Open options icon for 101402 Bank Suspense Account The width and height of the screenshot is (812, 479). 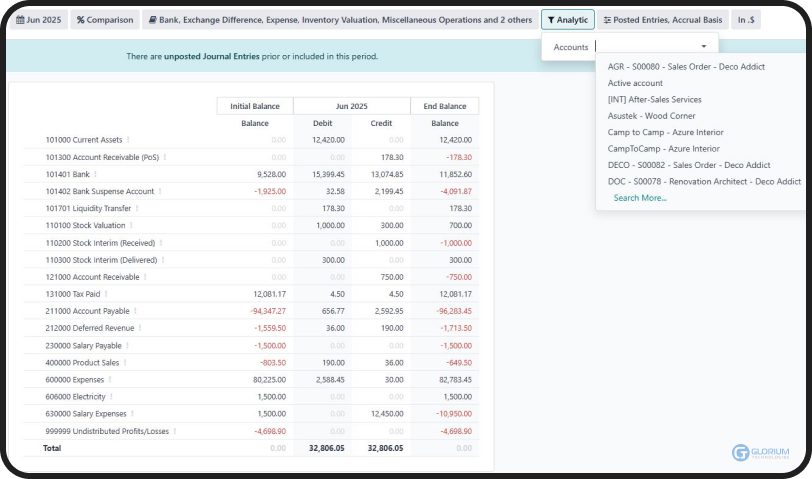(160, 191)
